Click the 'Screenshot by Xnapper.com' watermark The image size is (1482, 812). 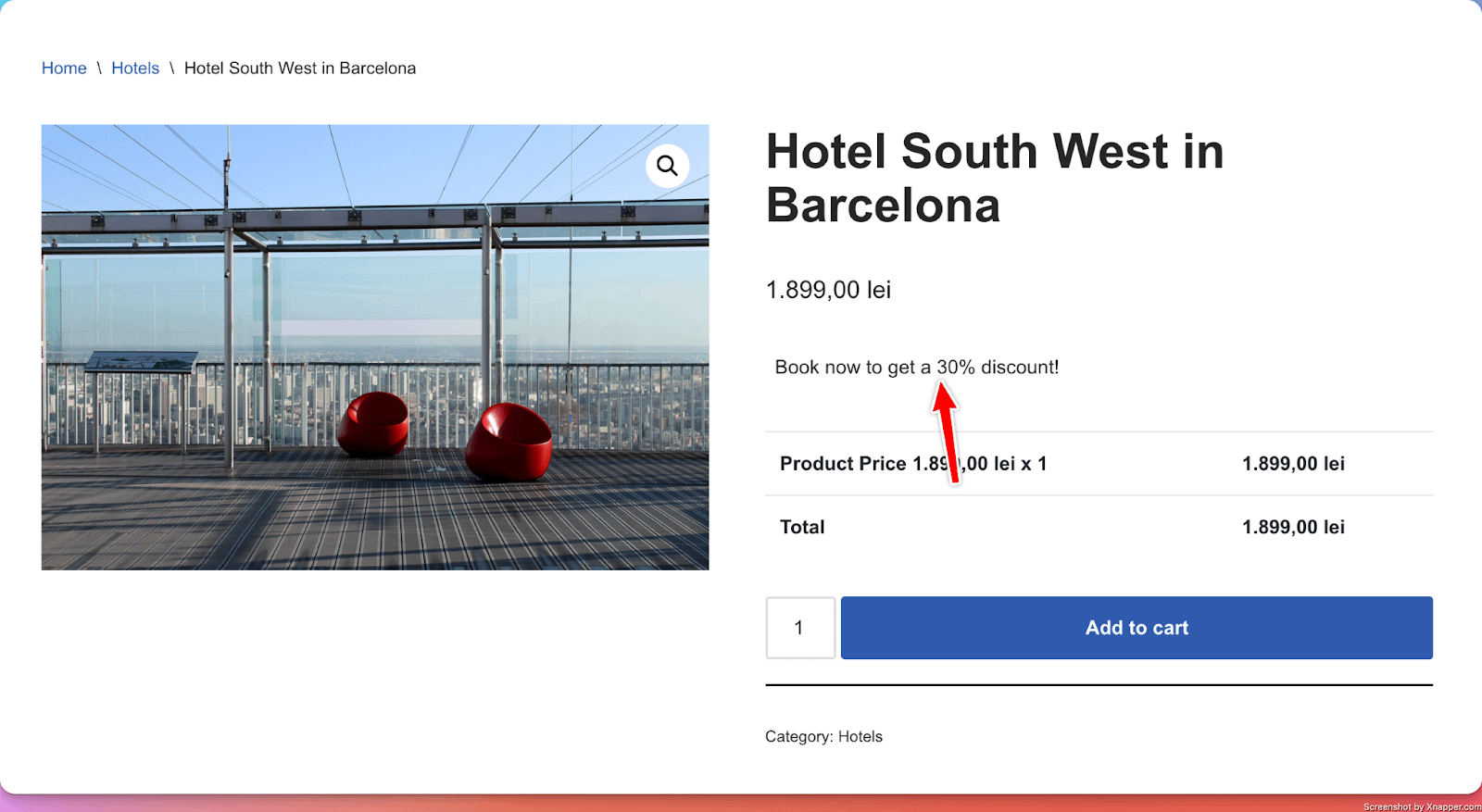coord(1421,806)
